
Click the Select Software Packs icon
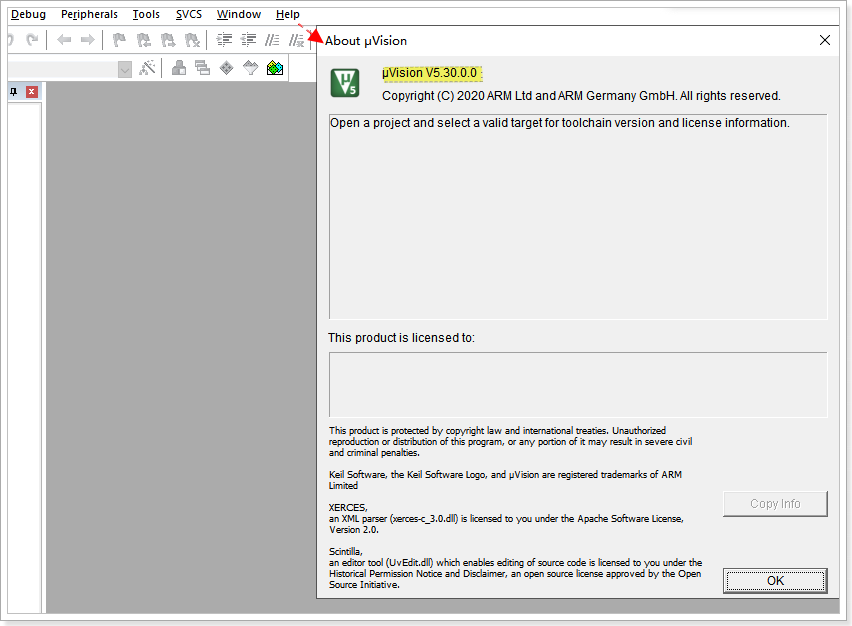tap(250, 68)
